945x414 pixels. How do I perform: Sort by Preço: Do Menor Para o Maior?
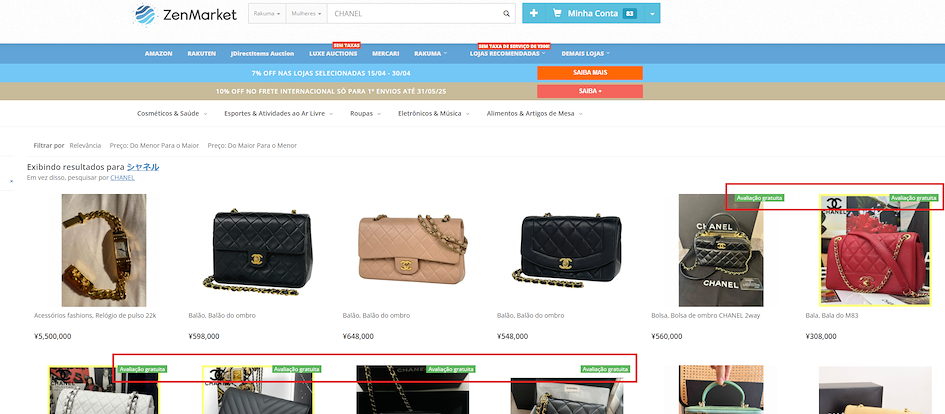click(154, 146)
